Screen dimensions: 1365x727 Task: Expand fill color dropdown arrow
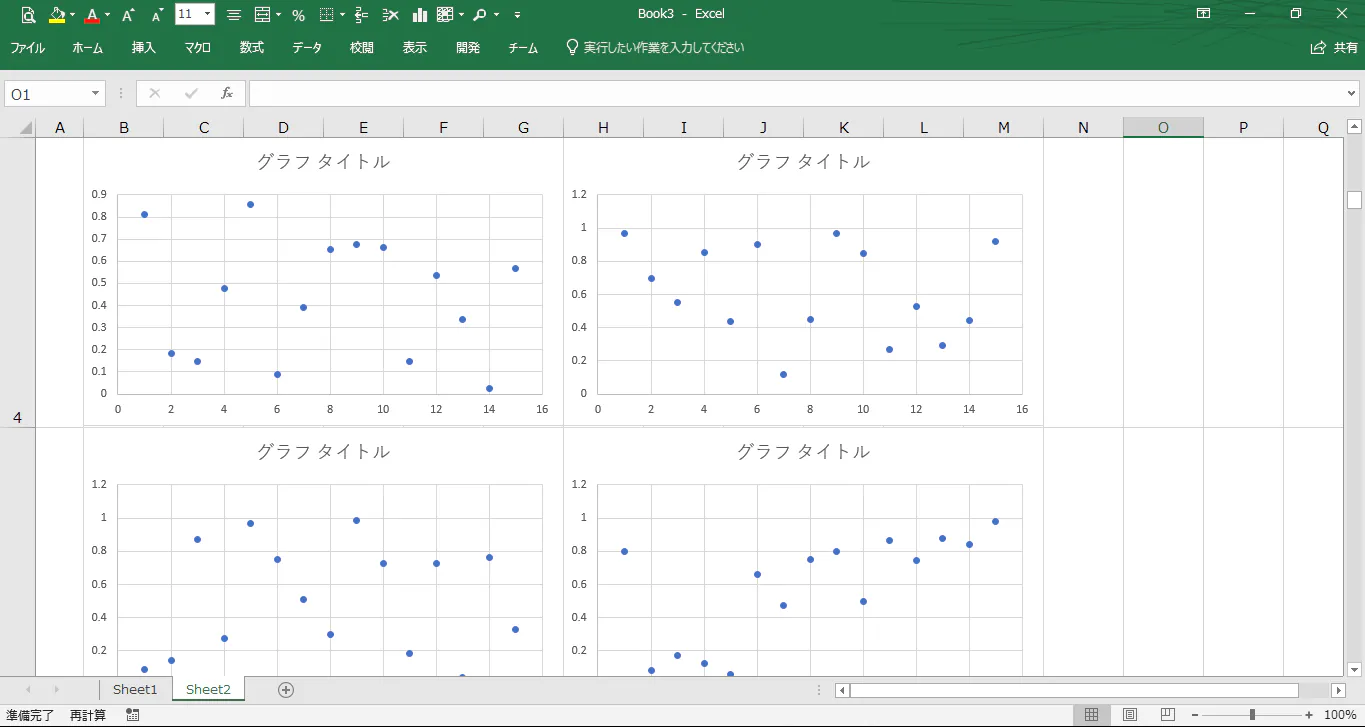73,15
